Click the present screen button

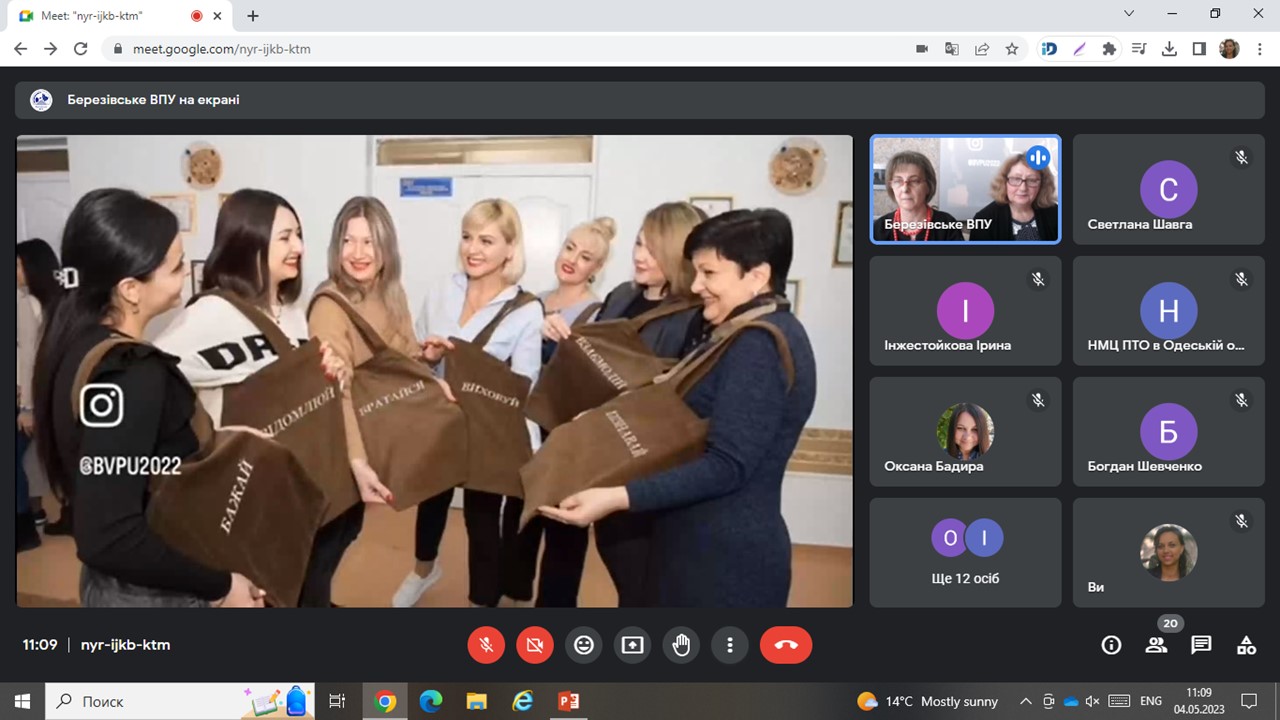click(632, 645)
